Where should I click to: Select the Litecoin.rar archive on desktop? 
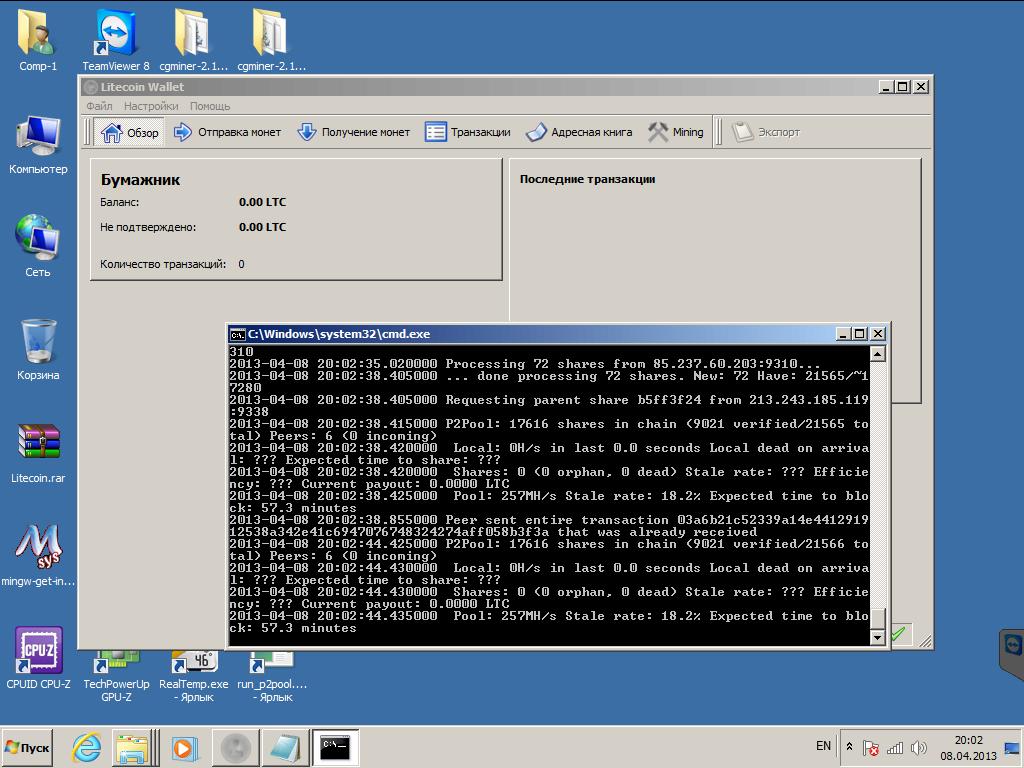[38, 453]
